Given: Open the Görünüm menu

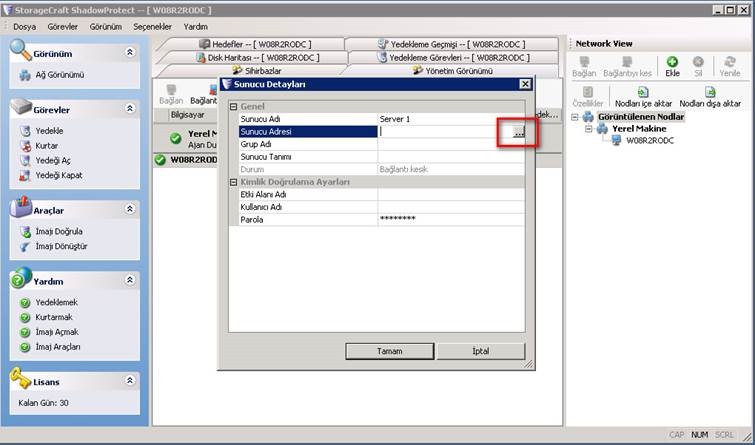Looking at the screenshot, I should tap(105, 27).
